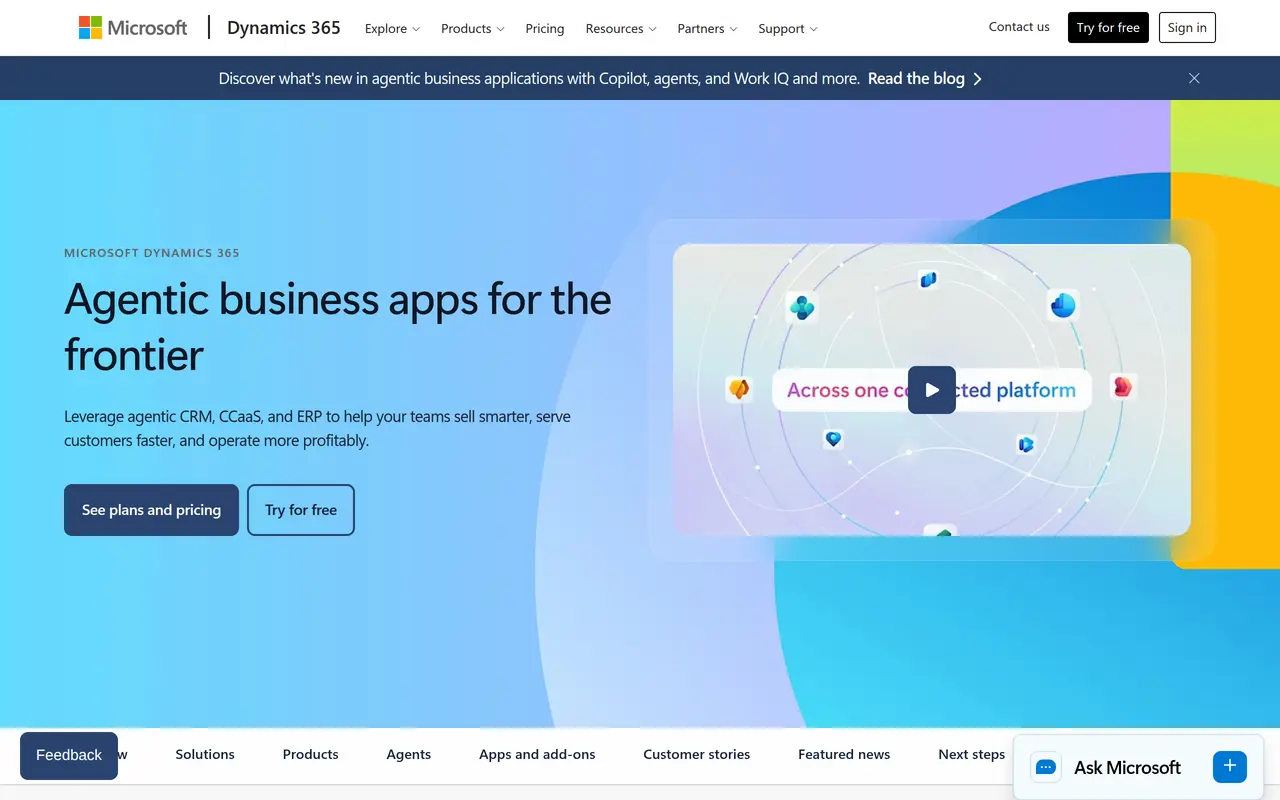Viewport: 1280px width, 800px height.
Task: Jump to Apps and add-ons section
Action: (x=537, y=754)
